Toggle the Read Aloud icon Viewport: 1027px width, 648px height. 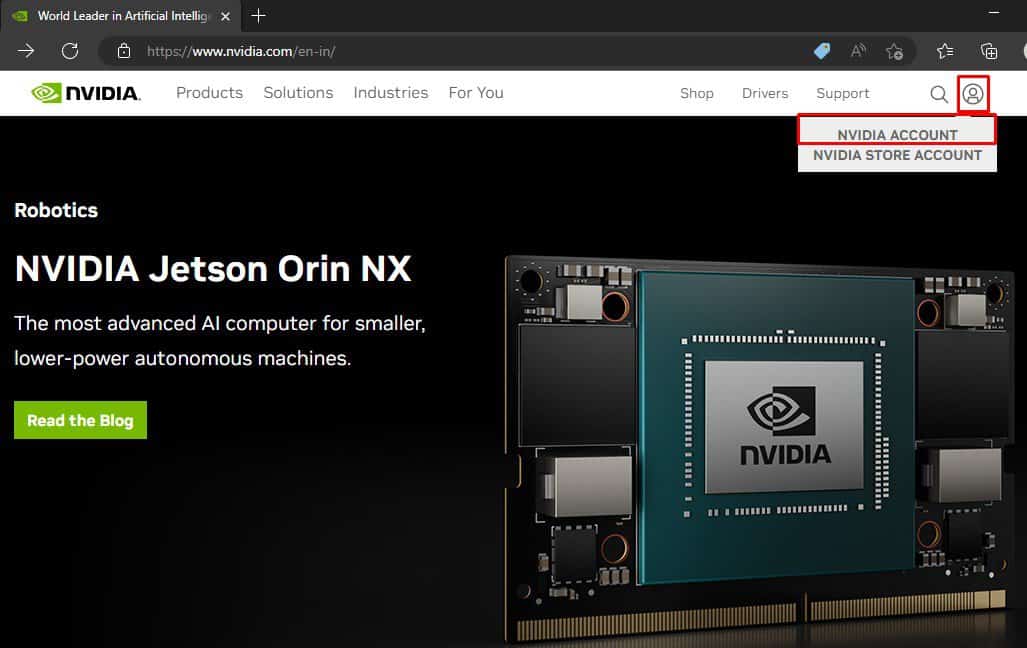tap(858, 51)
